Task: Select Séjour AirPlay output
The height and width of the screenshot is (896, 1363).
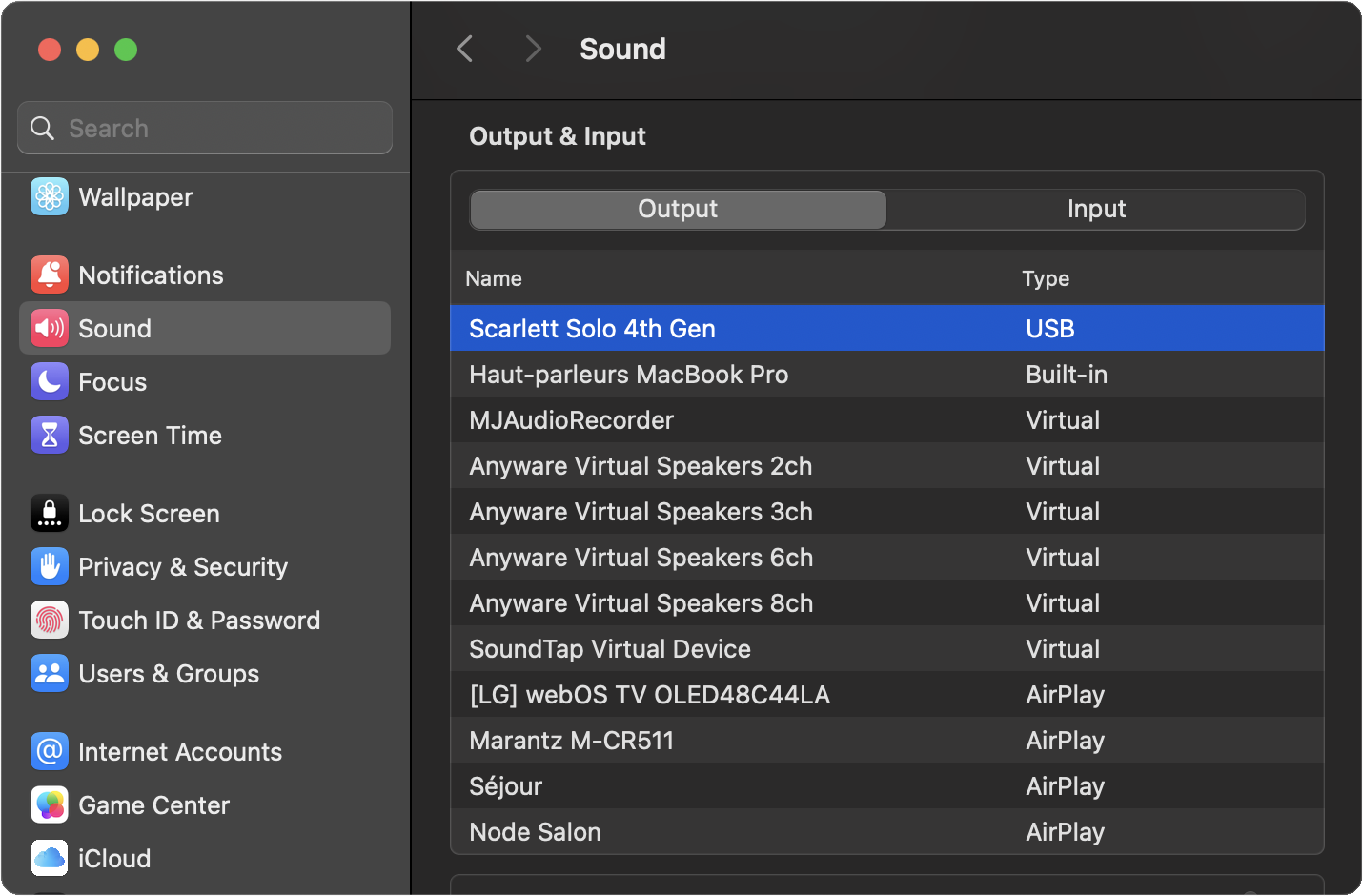Action: [x=887, y=785]
